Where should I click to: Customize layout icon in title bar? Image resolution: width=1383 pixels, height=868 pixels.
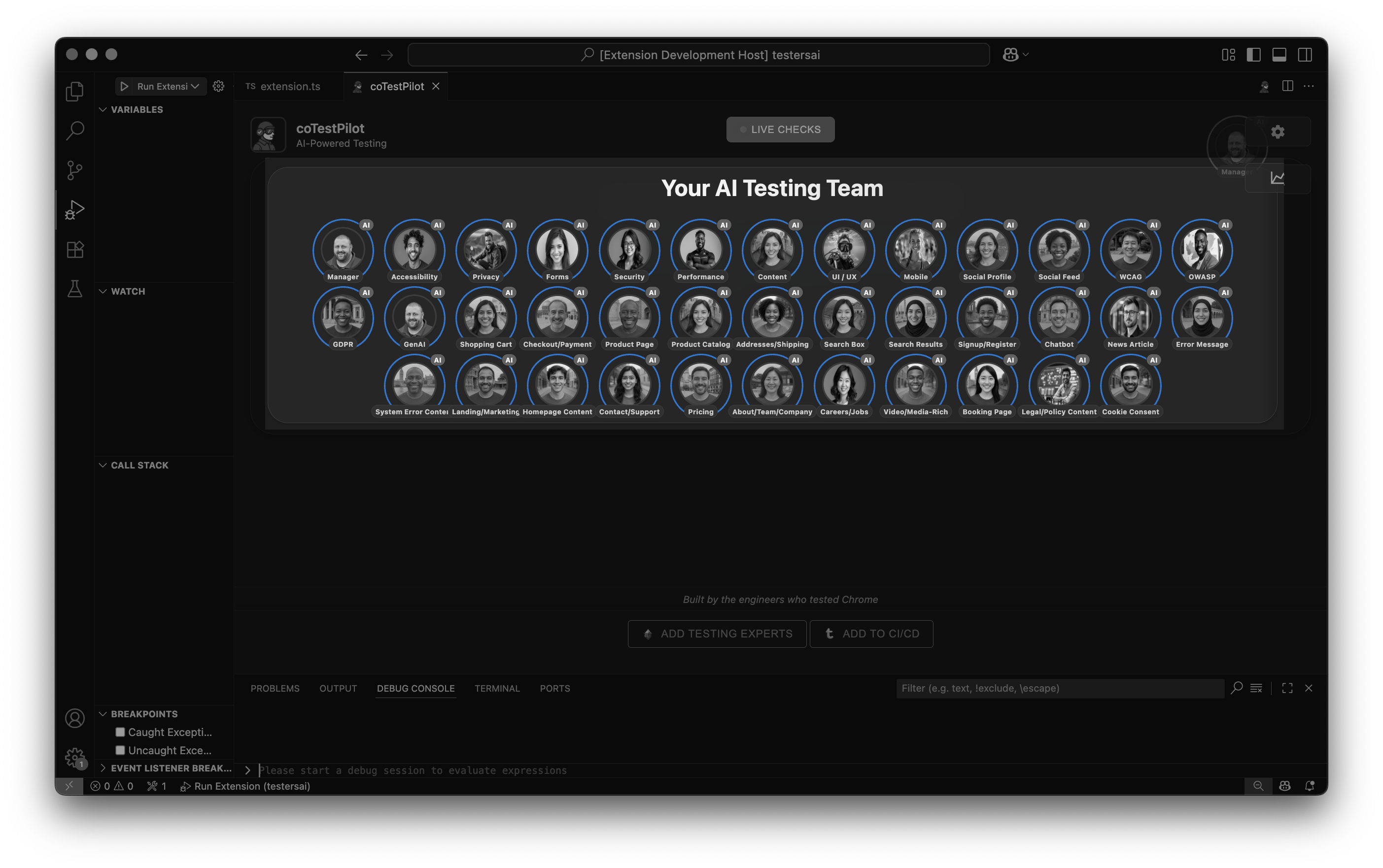pyautogui.click(x=1228, y=55)
